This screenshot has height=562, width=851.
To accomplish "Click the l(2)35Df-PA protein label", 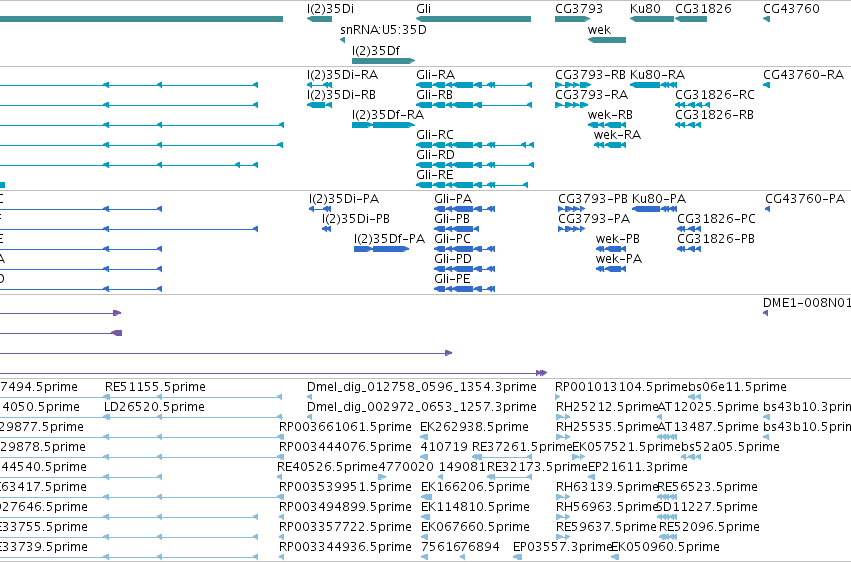I will tap(390, 239).
